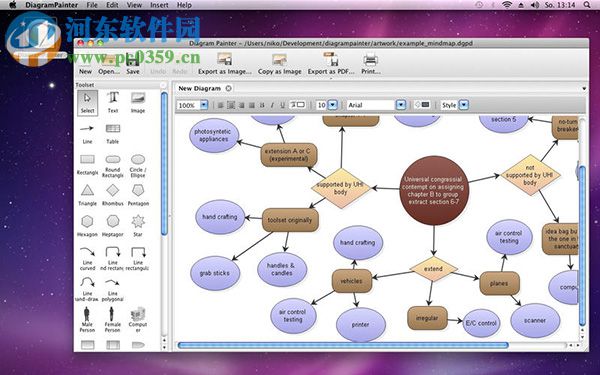600x375 pixels.
Task: Click the Wi-Fi status icon
Action: (507, 5)
